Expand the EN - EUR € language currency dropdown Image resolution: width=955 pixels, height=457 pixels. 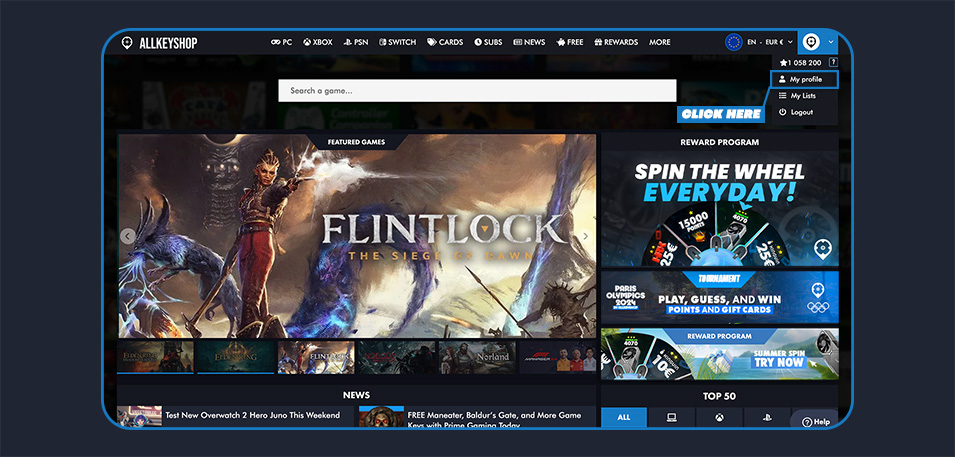[x=761, y=42]
